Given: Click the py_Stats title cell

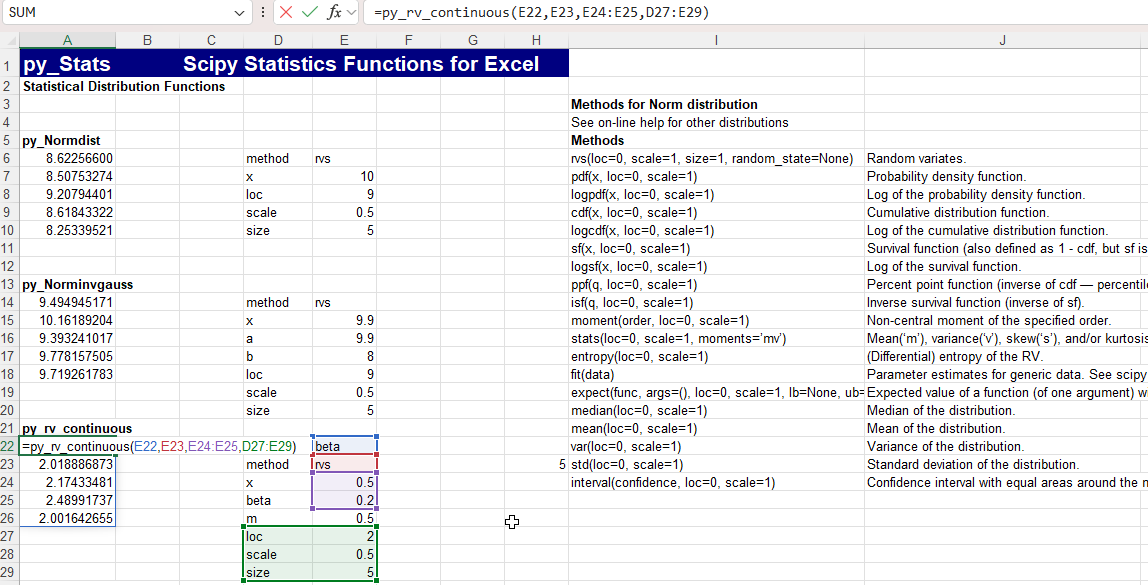Looking at the screenshot, I should coord(67,63).
